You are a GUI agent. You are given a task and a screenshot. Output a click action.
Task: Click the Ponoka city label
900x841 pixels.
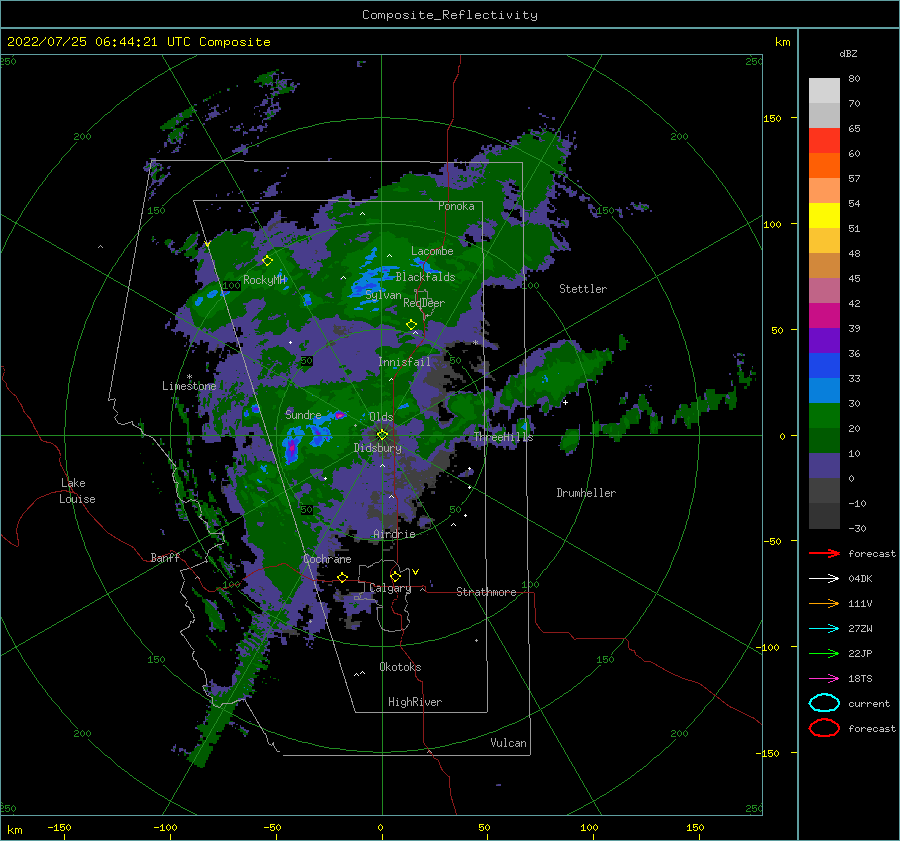pos(456,206)
